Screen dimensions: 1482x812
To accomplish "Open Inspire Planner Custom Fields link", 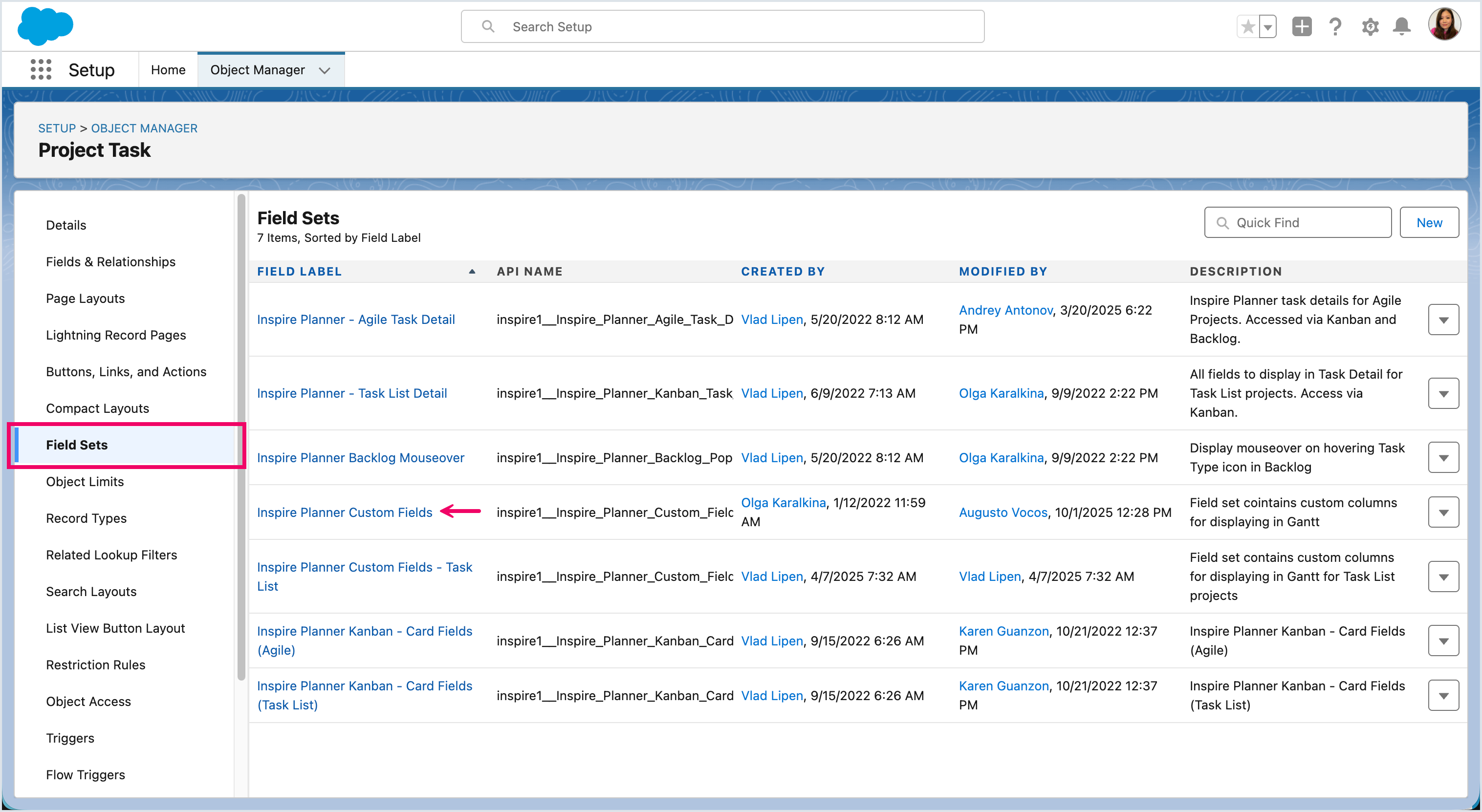I will 344,513.
